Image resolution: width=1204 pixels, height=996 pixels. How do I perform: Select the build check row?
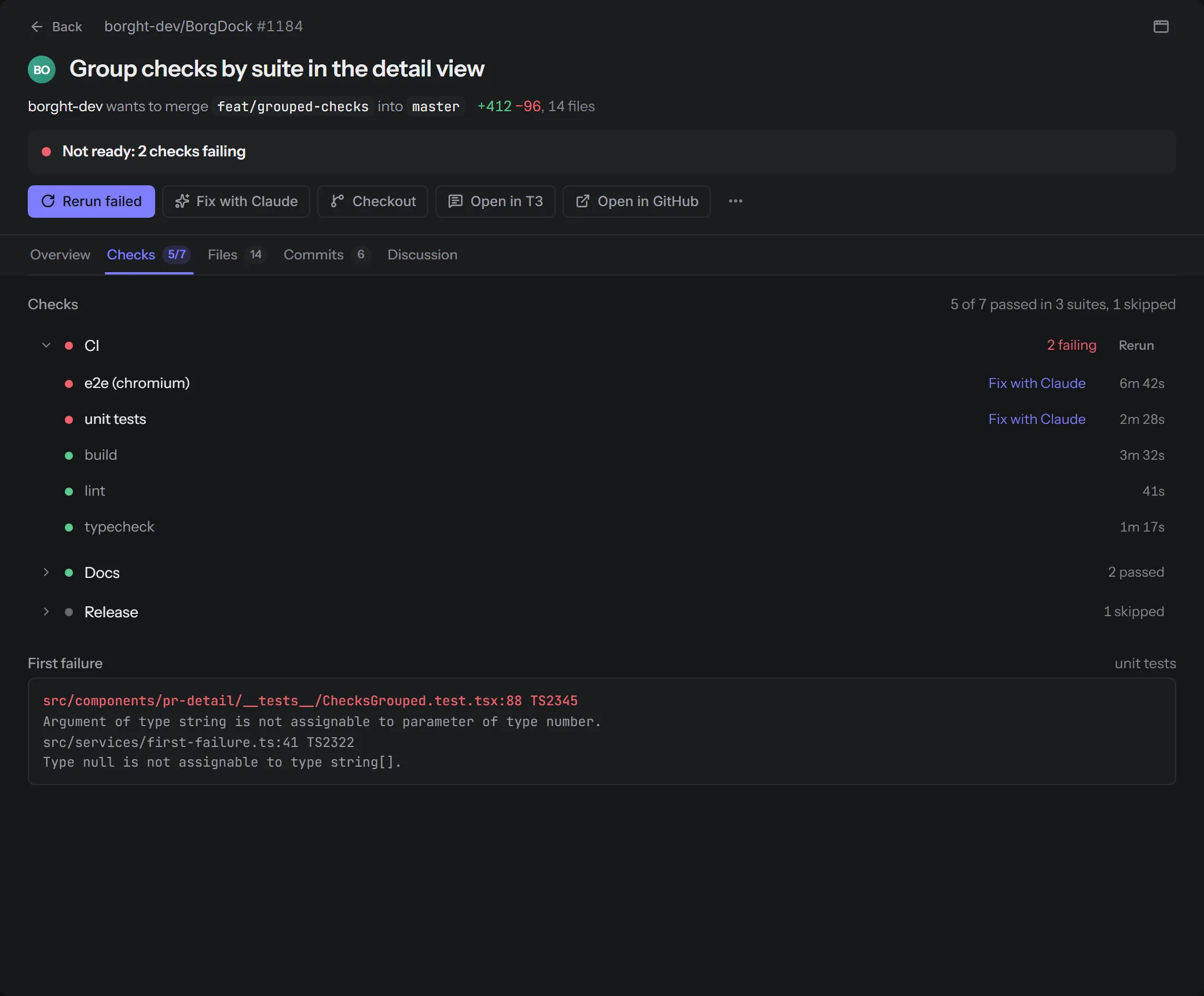tap(602, 455)
